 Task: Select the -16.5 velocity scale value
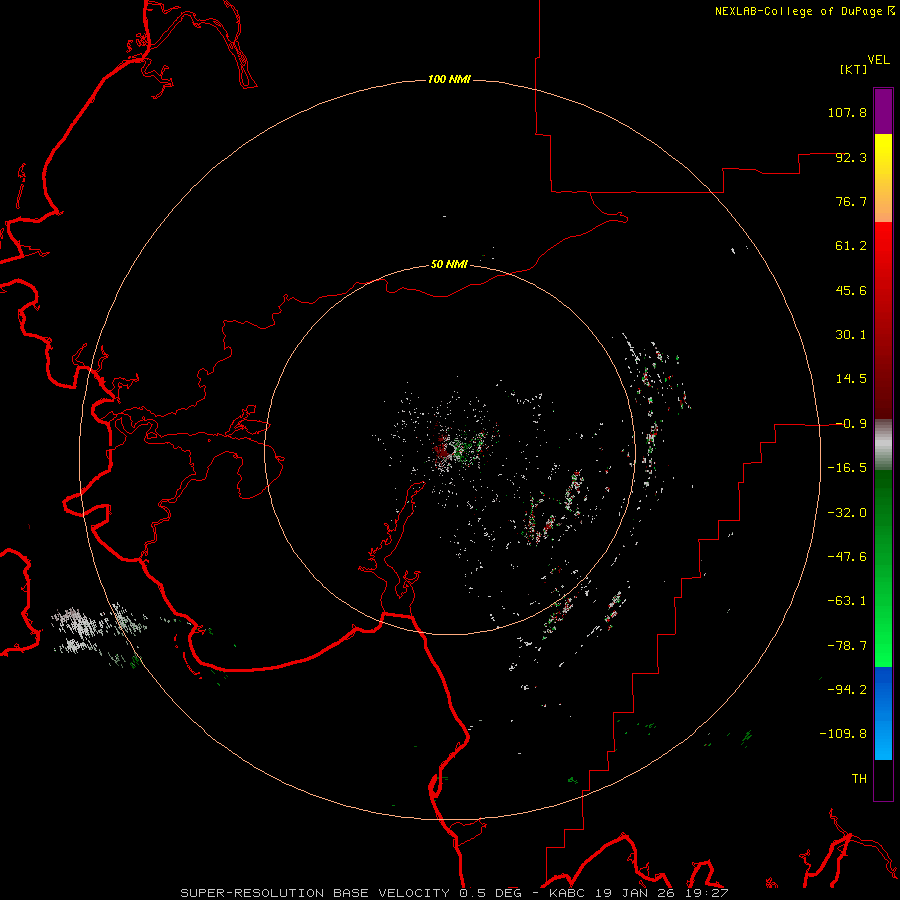coord(847,468)
